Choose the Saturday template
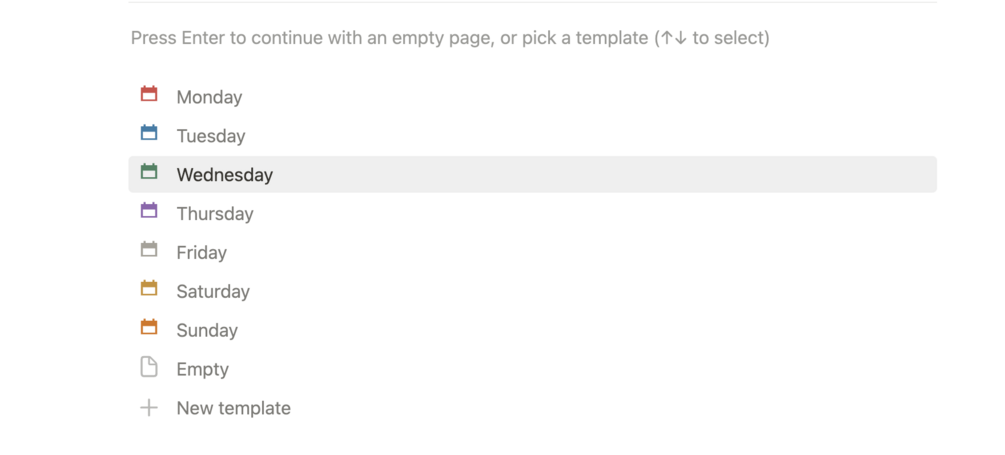Screen dimensions: 1005x455 213,292
